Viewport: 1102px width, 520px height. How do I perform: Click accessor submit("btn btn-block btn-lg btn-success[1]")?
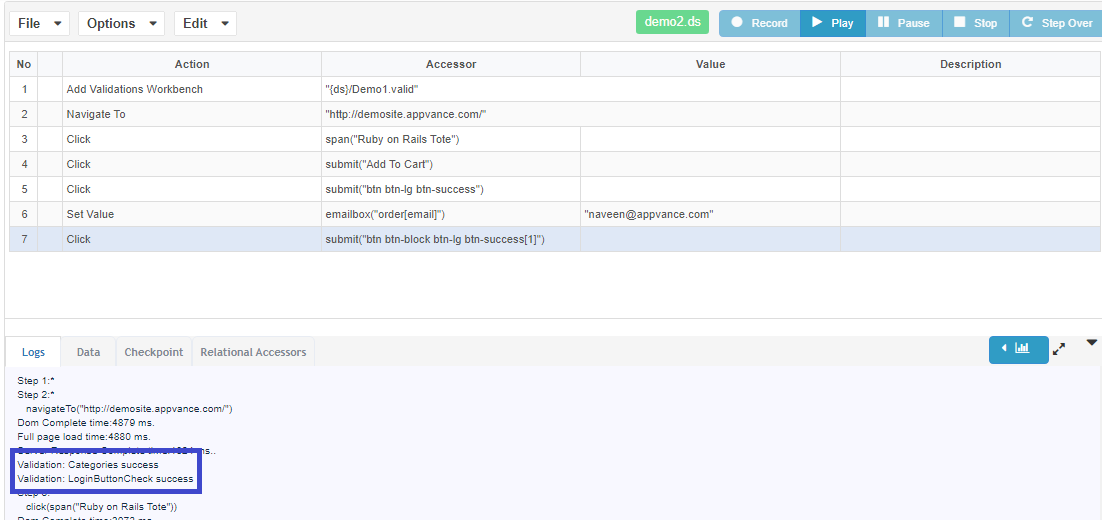click(435, 240)
